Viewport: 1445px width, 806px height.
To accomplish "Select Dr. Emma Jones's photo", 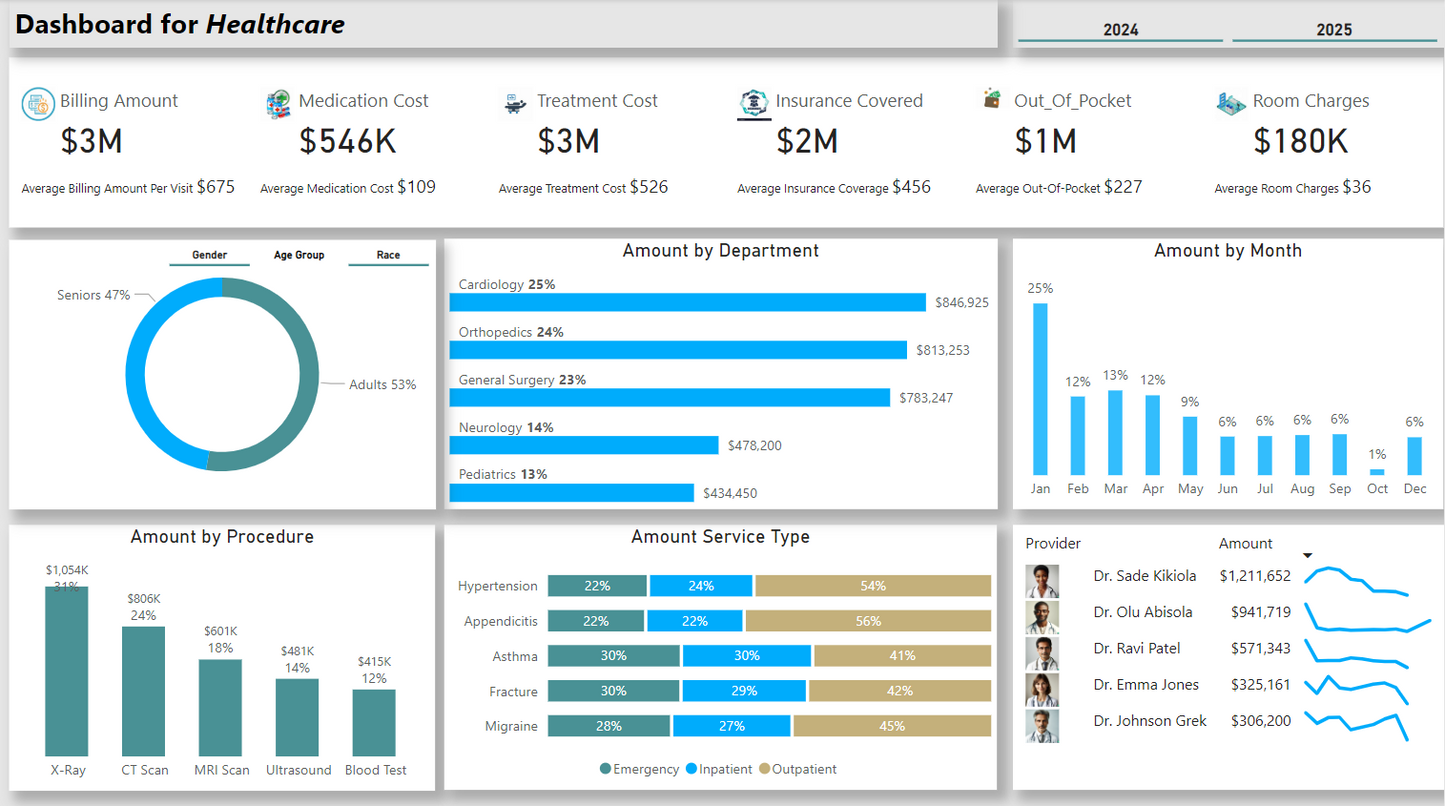I will point(1042,689).
